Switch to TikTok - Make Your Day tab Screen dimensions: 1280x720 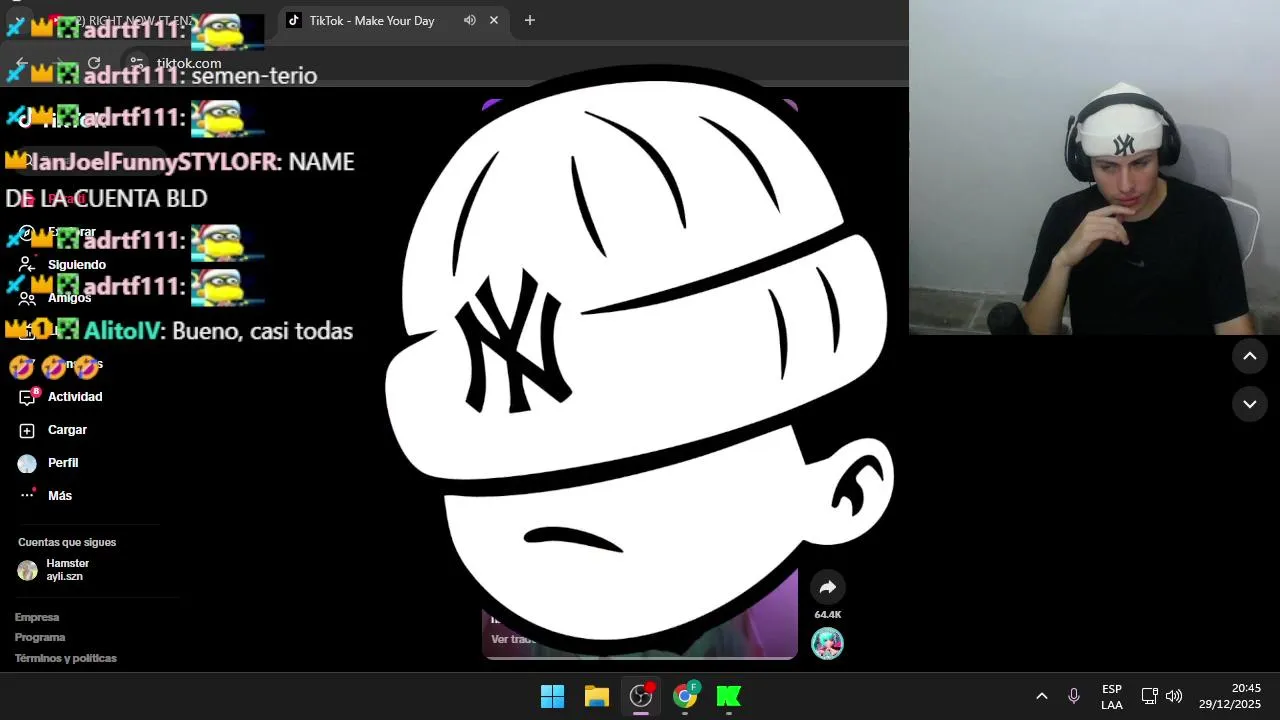point(392,20)
